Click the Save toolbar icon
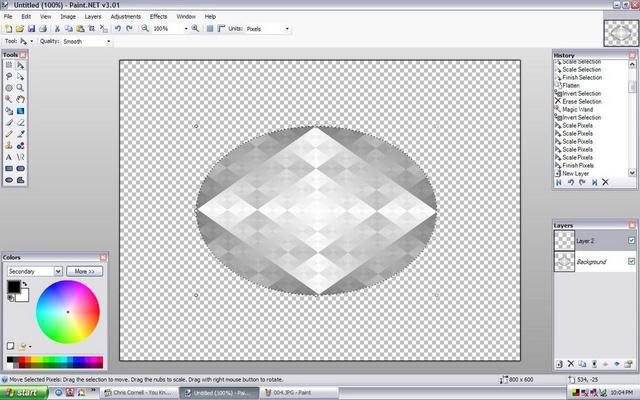Viewport: 640px width, 400px height. 31,29
